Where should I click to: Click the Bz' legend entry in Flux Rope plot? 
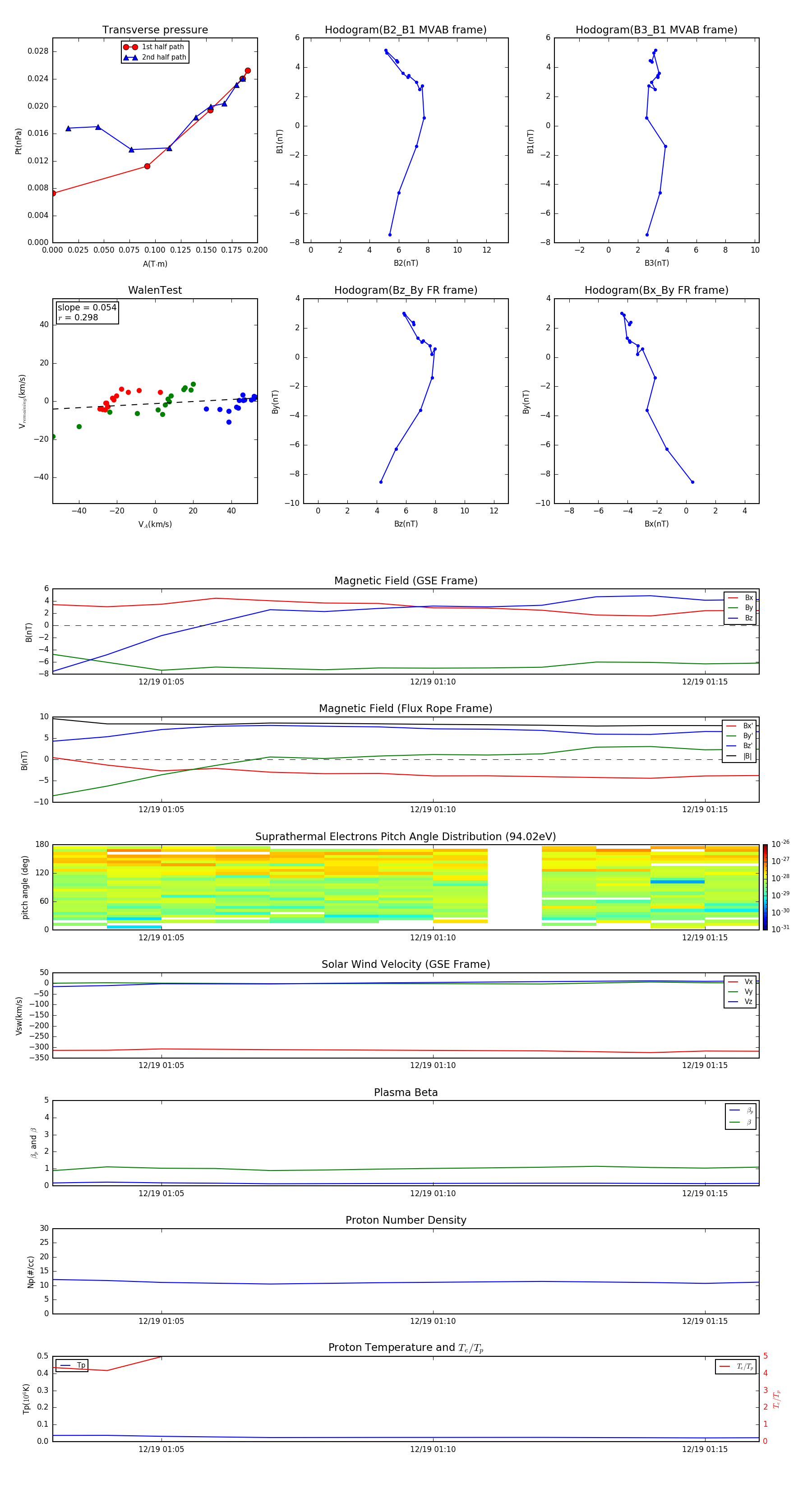tap(739, 746)
